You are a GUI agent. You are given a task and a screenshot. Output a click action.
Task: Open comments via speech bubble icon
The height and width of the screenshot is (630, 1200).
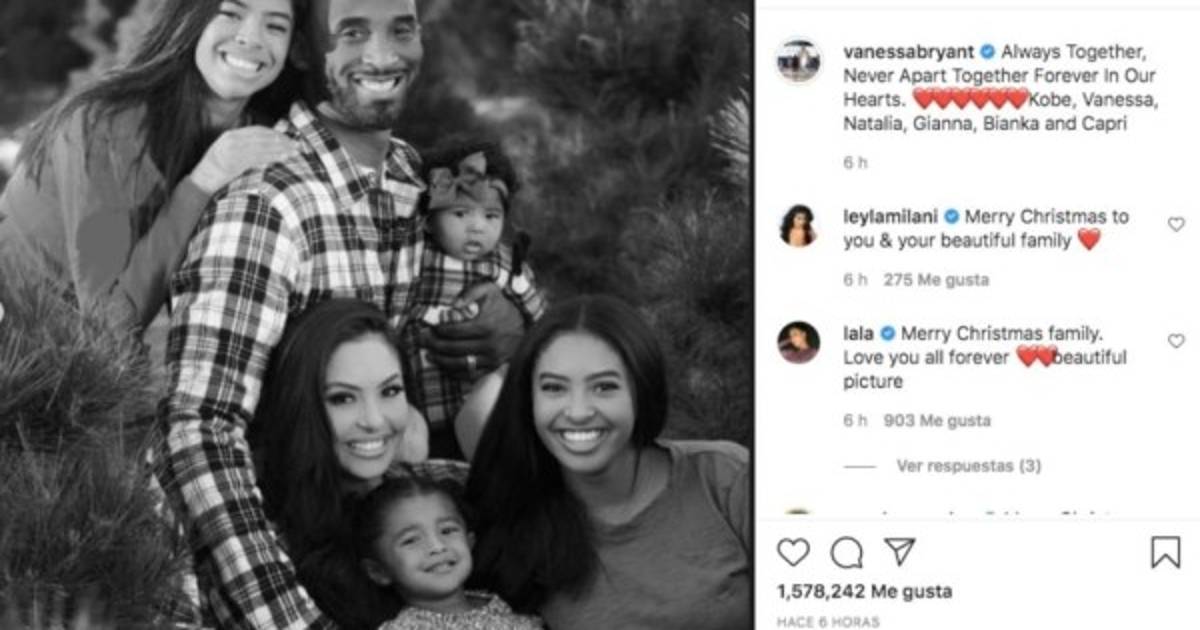pos(846,552)
